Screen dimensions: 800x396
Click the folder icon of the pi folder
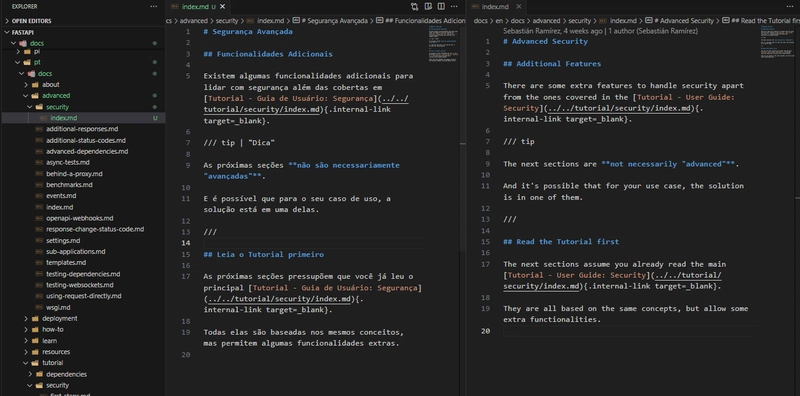click(27, 52)
